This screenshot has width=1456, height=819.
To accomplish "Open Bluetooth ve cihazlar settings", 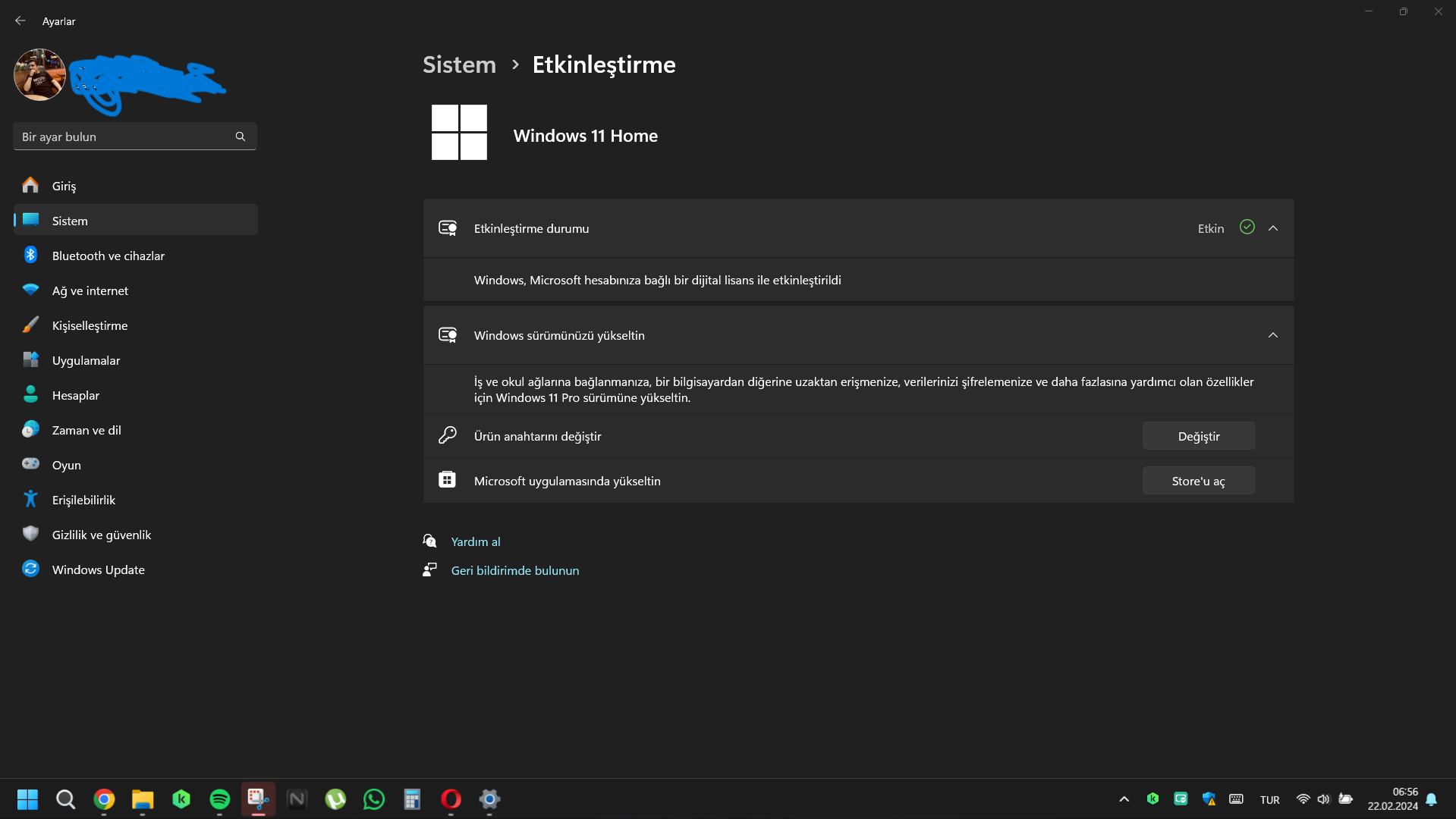I will [x=136, y=256].
